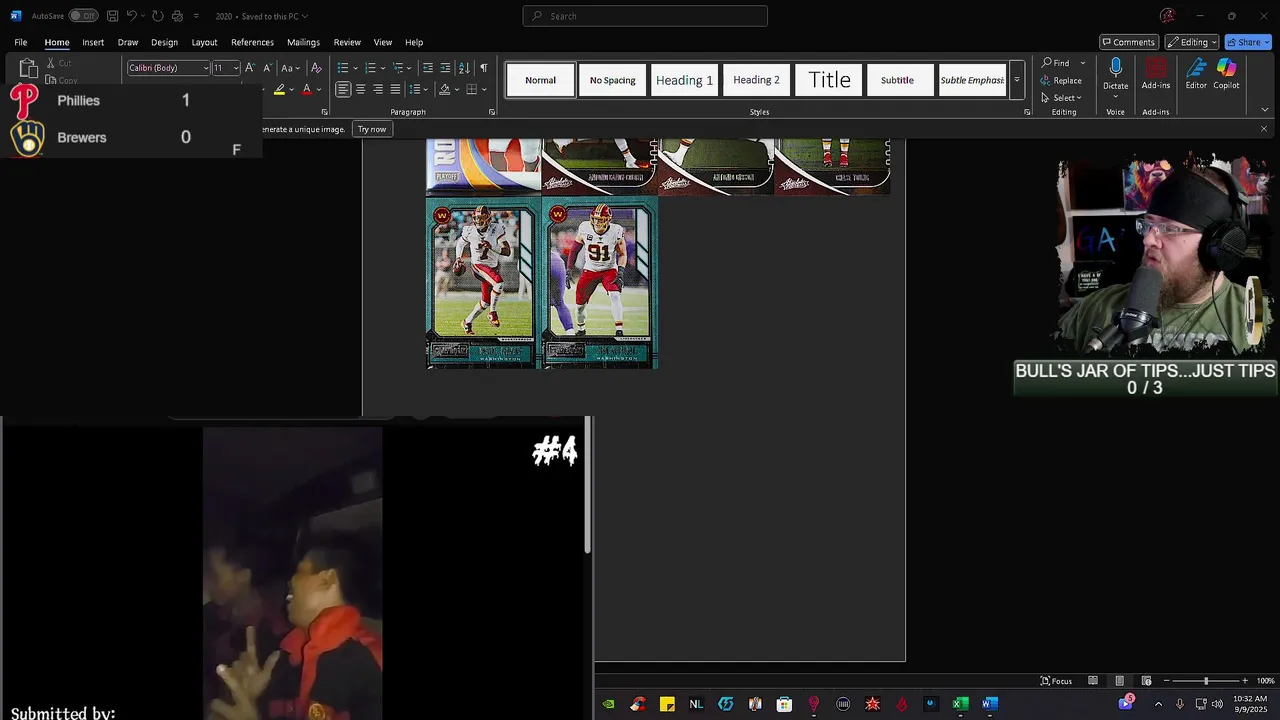Toggle Align Right
1280x720 pixels.
point(378,89)
